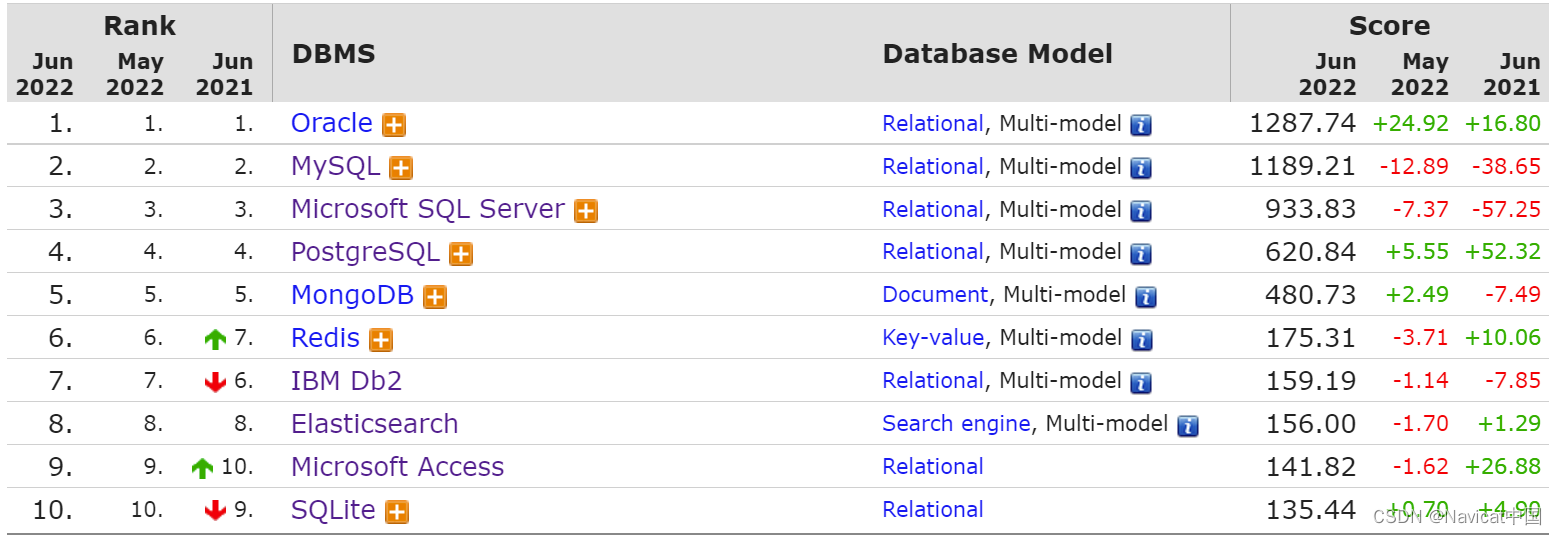Select Oracle's score 1287.74
Viewport: 1557px width, 535px height.
(x=1302, y=124)
